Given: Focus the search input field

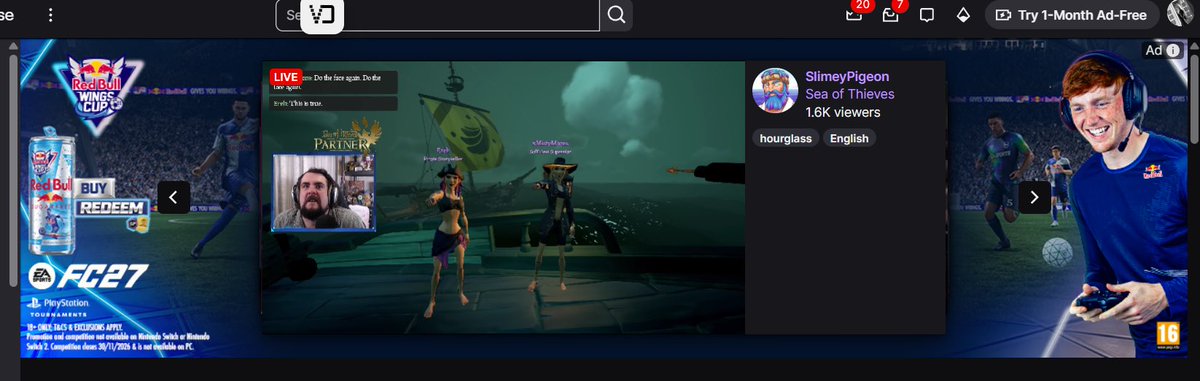Looking at the screenshot, I should tap(438, 15).
